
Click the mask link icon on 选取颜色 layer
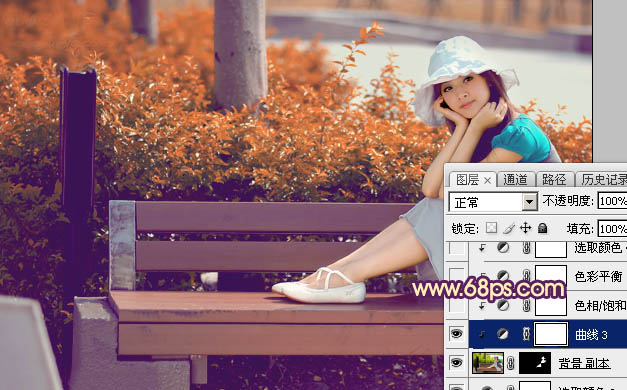point(526,248)
